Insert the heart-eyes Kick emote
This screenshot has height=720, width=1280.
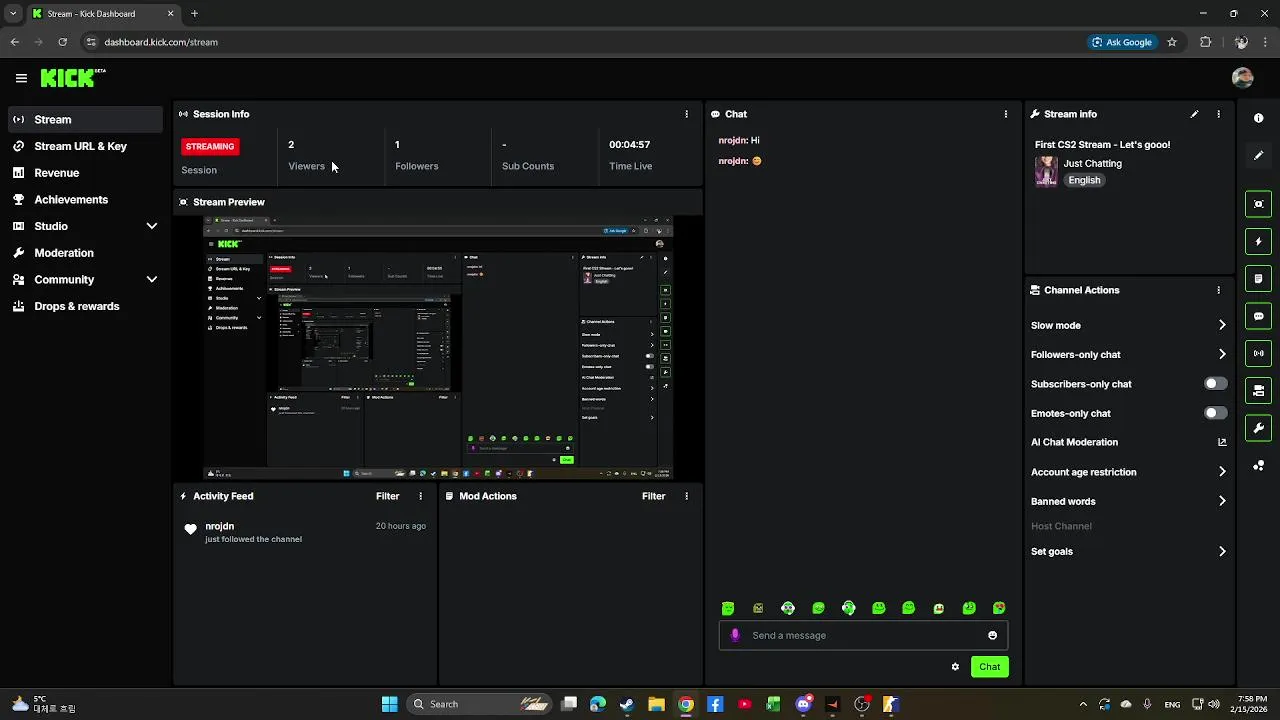tap(999, 608)
